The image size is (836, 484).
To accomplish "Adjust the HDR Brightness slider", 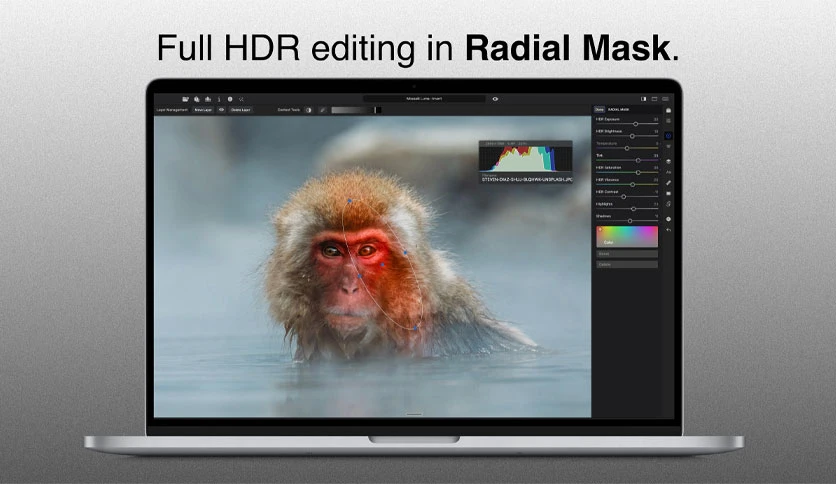I will 627,136.
